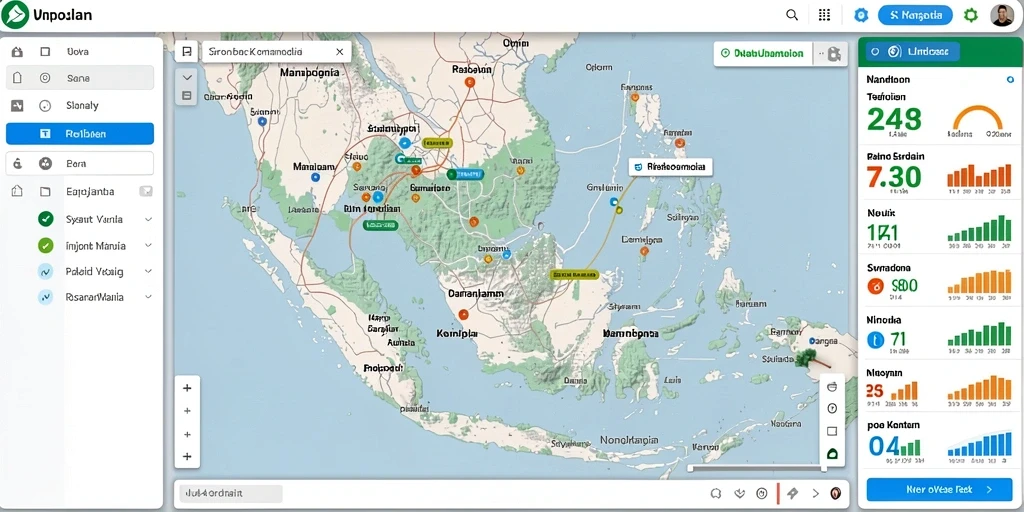Click the orange gauge arc in Tedoion card
The width and height of the screenshot is (1024, 512).
click(x=978, y=118)
